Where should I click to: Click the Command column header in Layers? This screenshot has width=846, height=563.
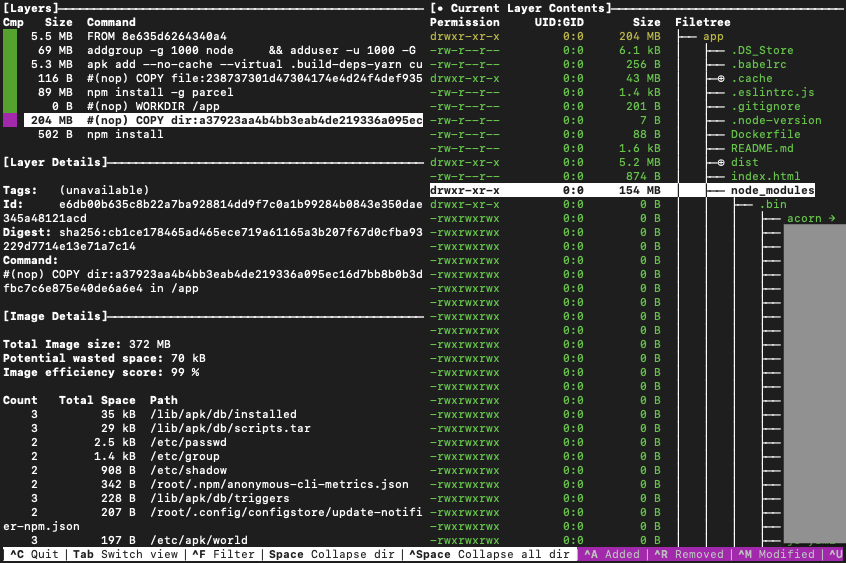coord(111,23)
